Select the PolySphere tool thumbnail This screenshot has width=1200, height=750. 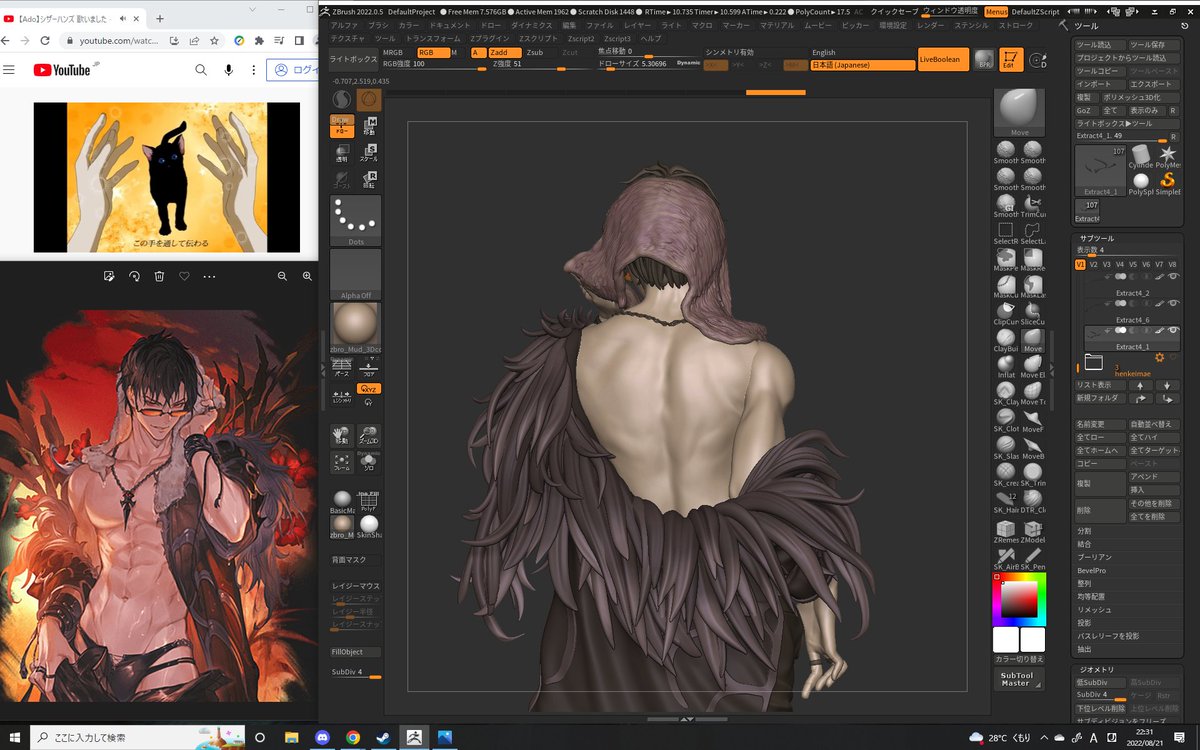click(x=1140, y=181)
